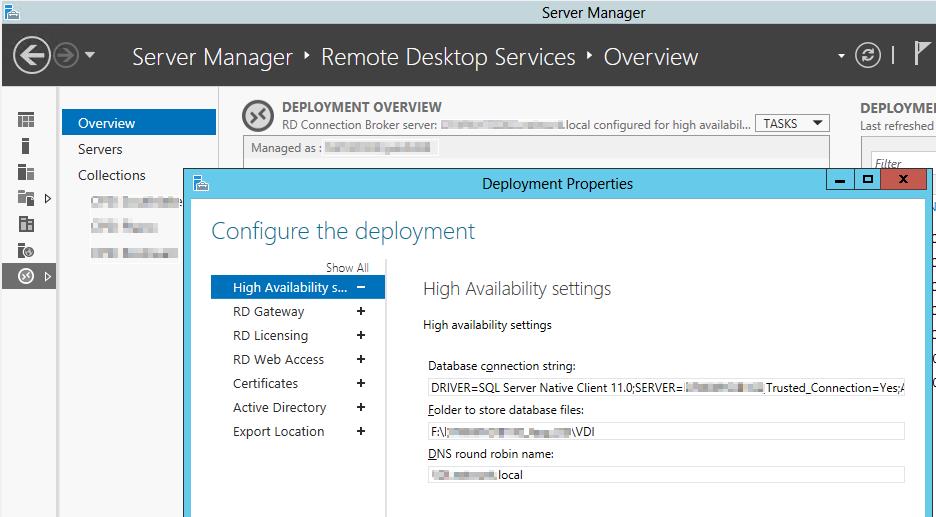Expand RD Gateway with the plus sign
The height and width of the screenshot is (517, 936).
(361, 311)
